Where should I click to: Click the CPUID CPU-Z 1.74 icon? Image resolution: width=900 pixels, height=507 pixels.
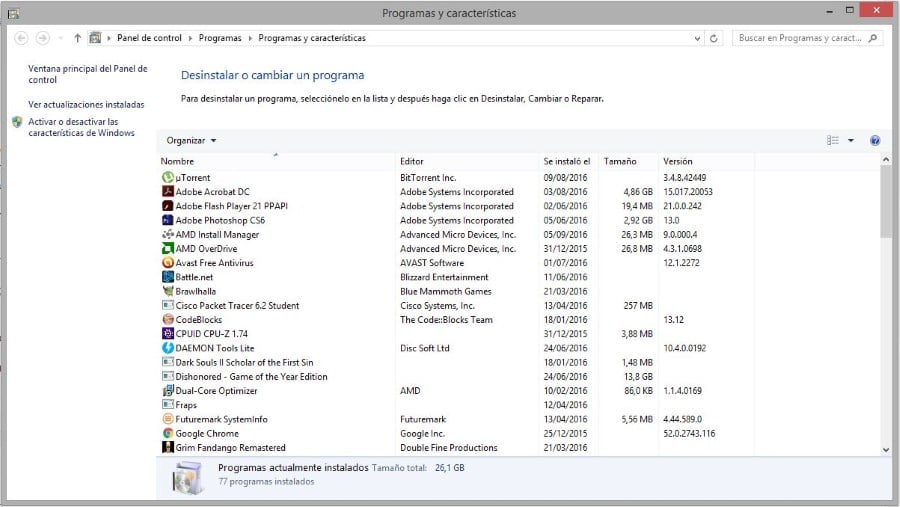[x=168, y=334]
